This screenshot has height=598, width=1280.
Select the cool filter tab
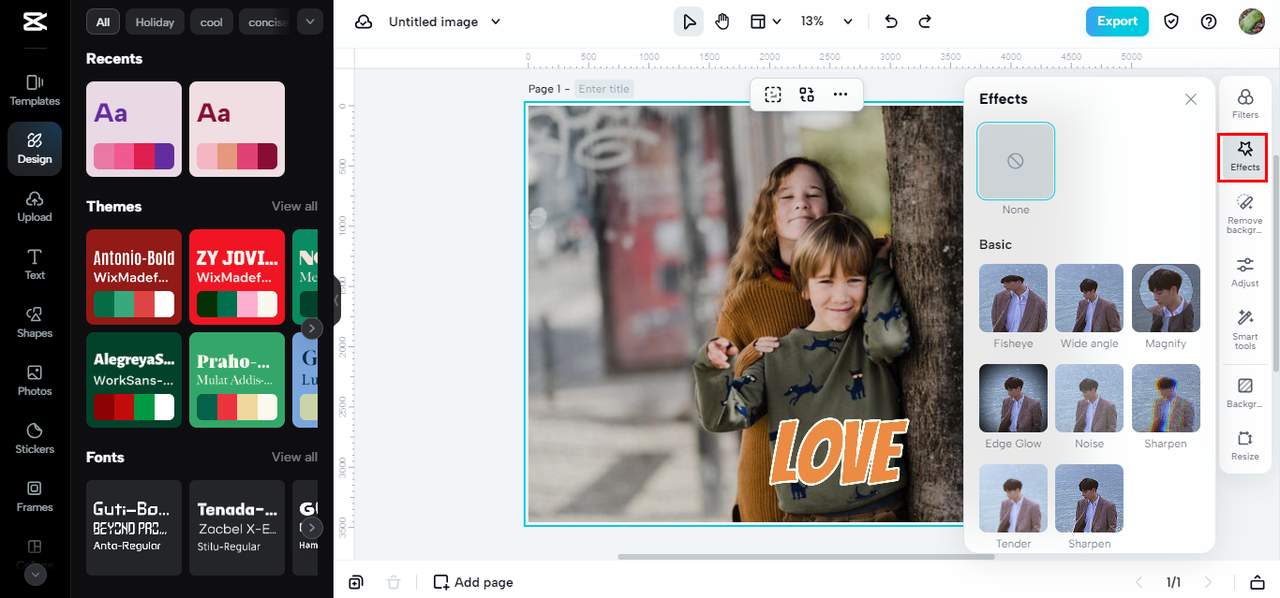(x=211, y=22)
